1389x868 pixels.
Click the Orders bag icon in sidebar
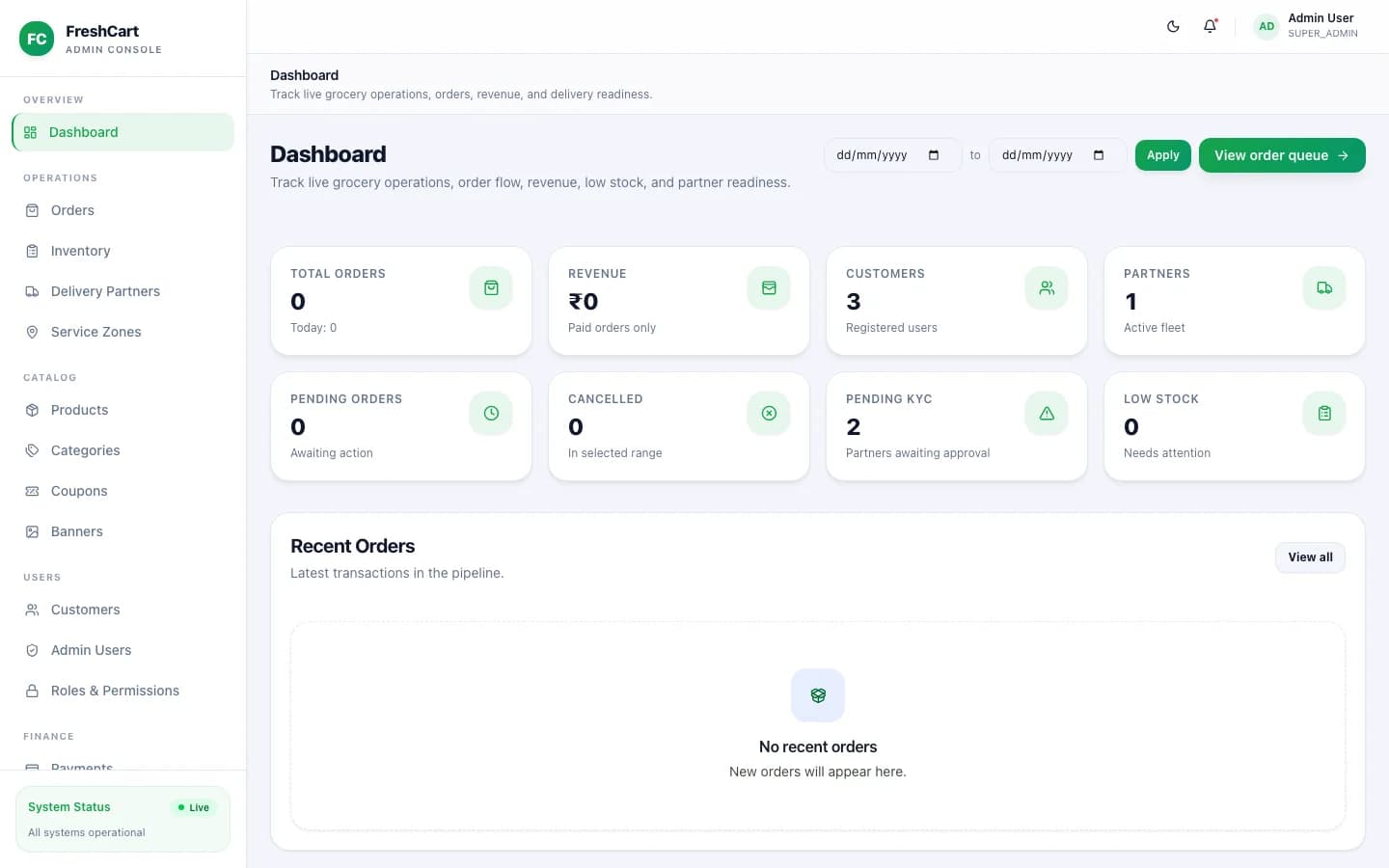tap(32, 210)
